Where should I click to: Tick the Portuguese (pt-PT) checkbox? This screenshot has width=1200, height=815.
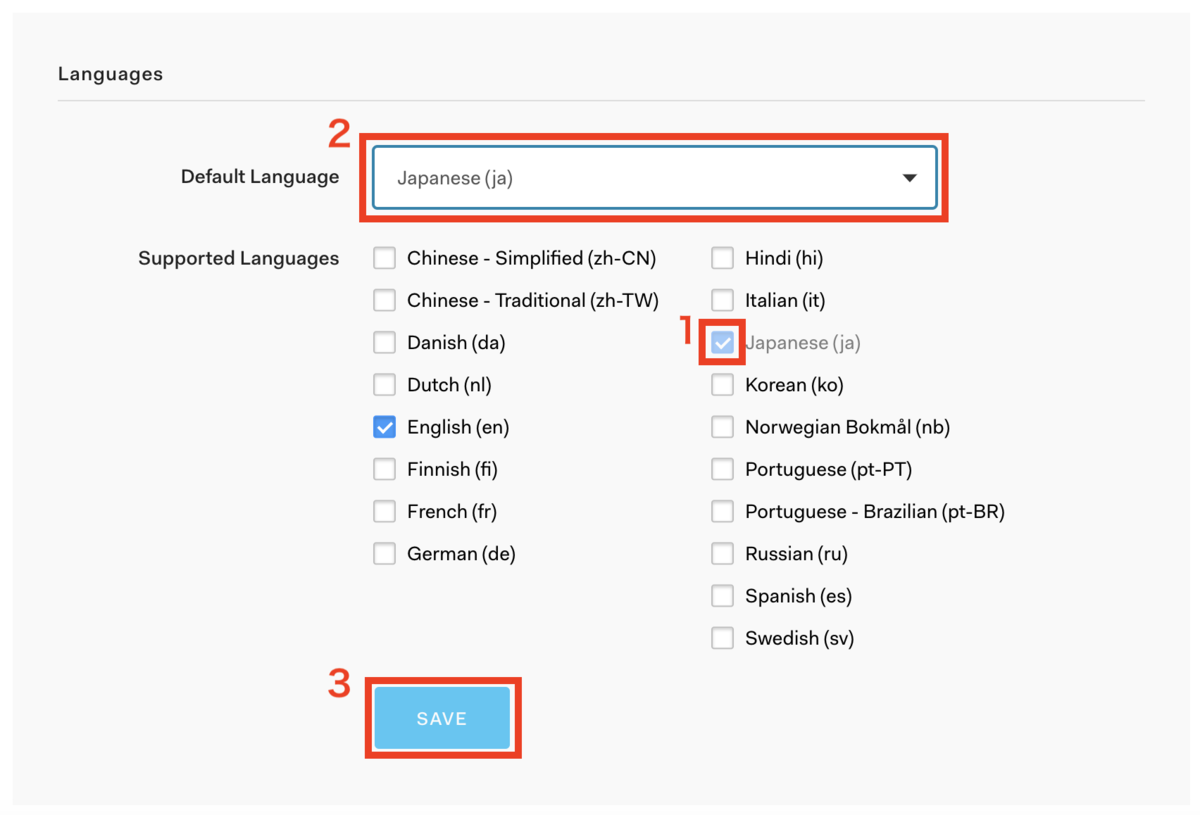click(722, 469)
